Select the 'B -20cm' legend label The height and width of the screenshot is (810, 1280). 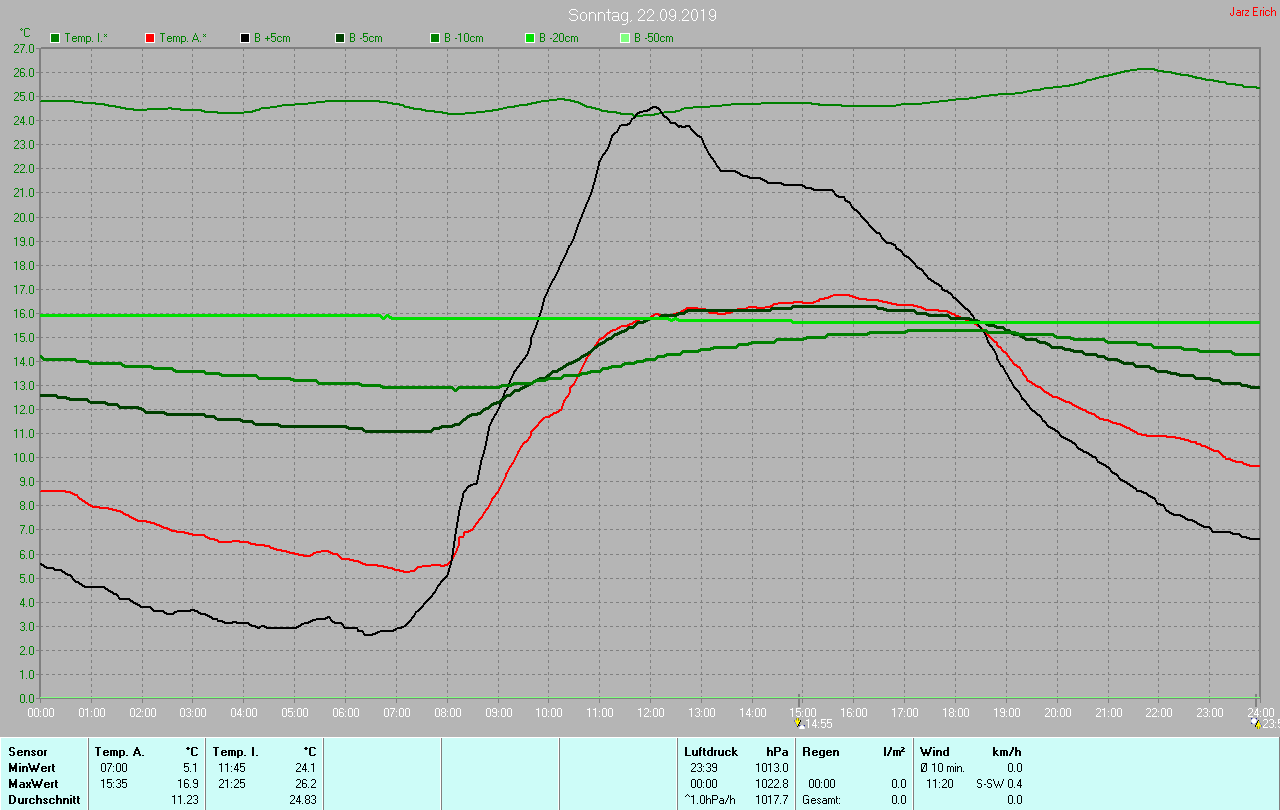point(559,38)
